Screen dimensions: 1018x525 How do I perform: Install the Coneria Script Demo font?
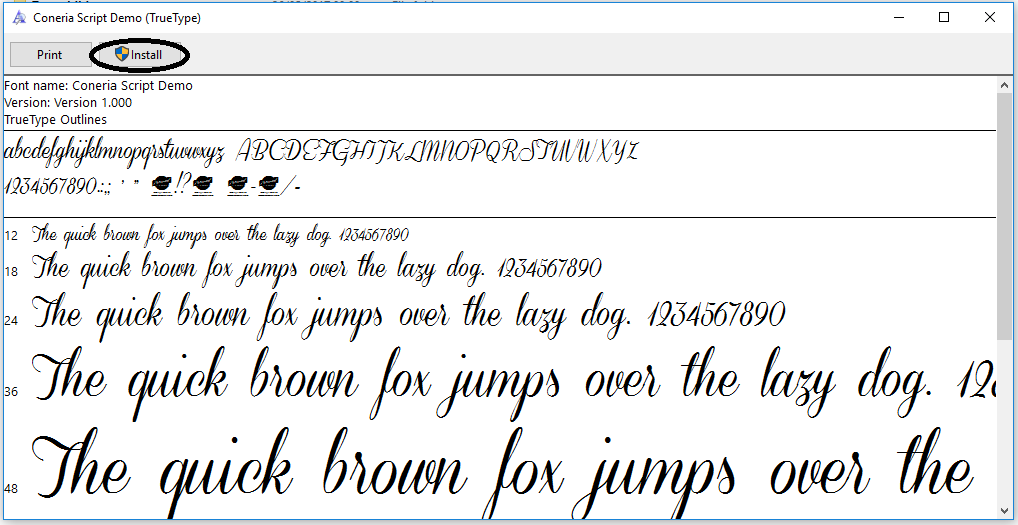(138, 55)
